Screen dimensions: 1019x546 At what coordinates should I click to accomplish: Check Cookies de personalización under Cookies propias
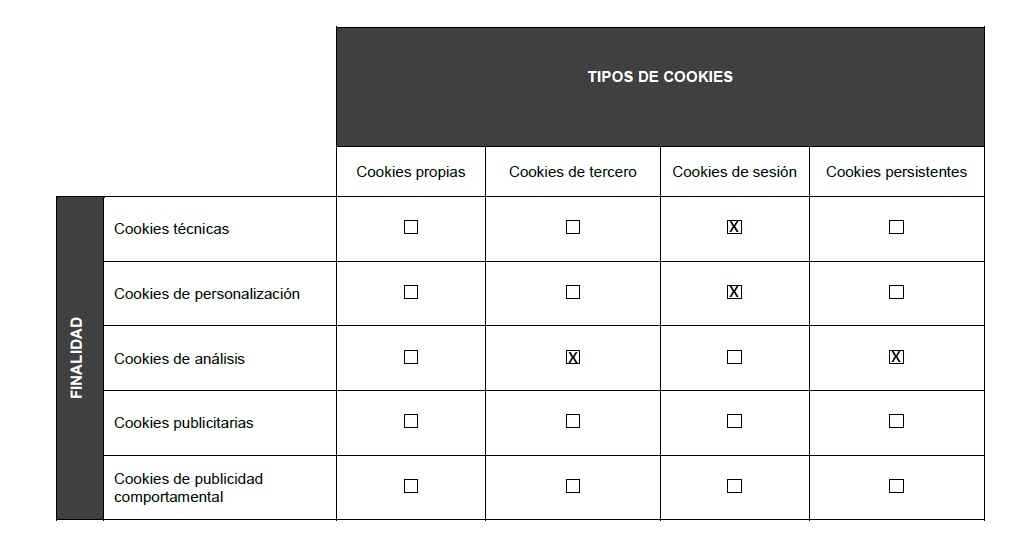[411, 292]
